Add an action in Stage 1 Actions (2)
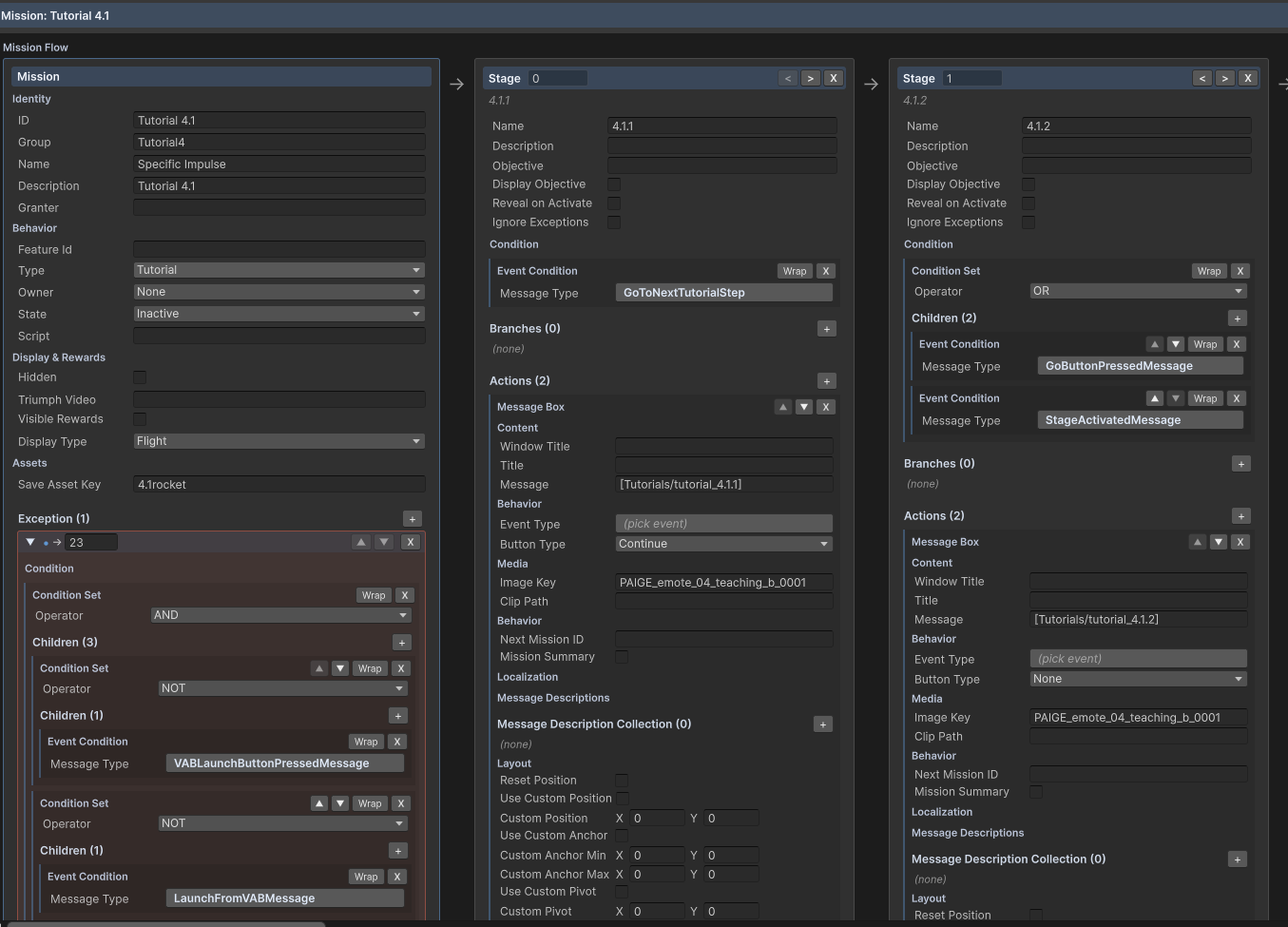Viewport: 1288px width, 927px height. tap(1241, 516)
